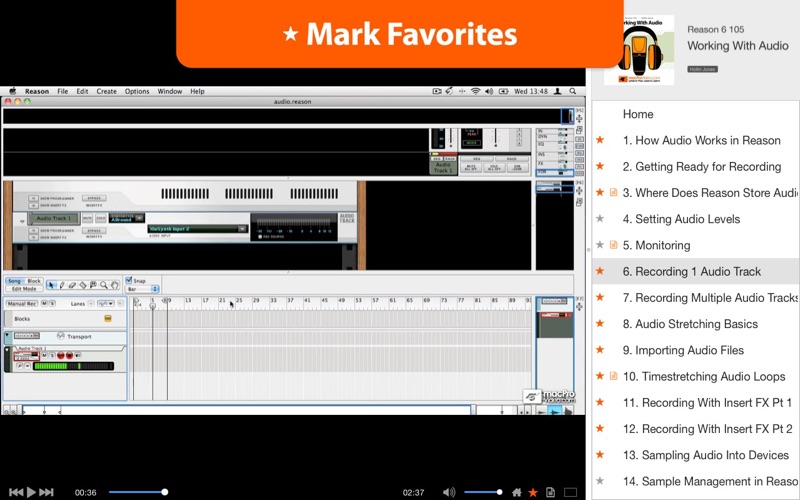
Task: Click the monitor speaker icon on Audio Track 1
Action: click(78, 355)
